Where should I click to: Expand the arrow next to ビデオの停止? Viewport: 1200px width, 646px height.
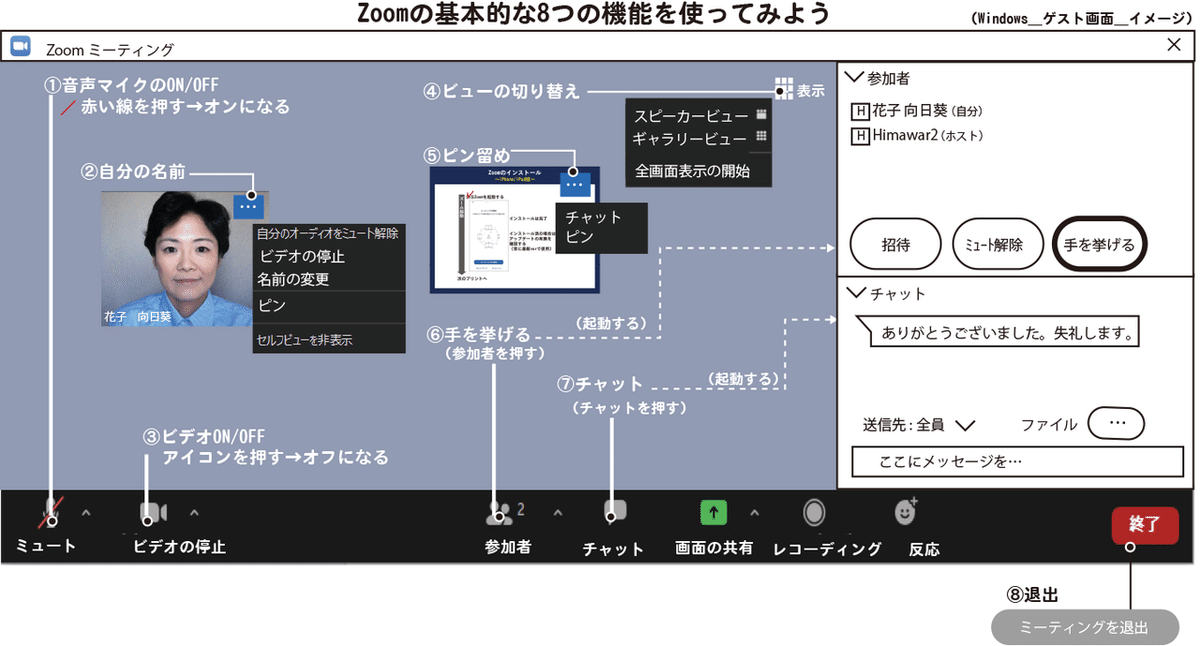pyautogui.click(x=194, y=513)
